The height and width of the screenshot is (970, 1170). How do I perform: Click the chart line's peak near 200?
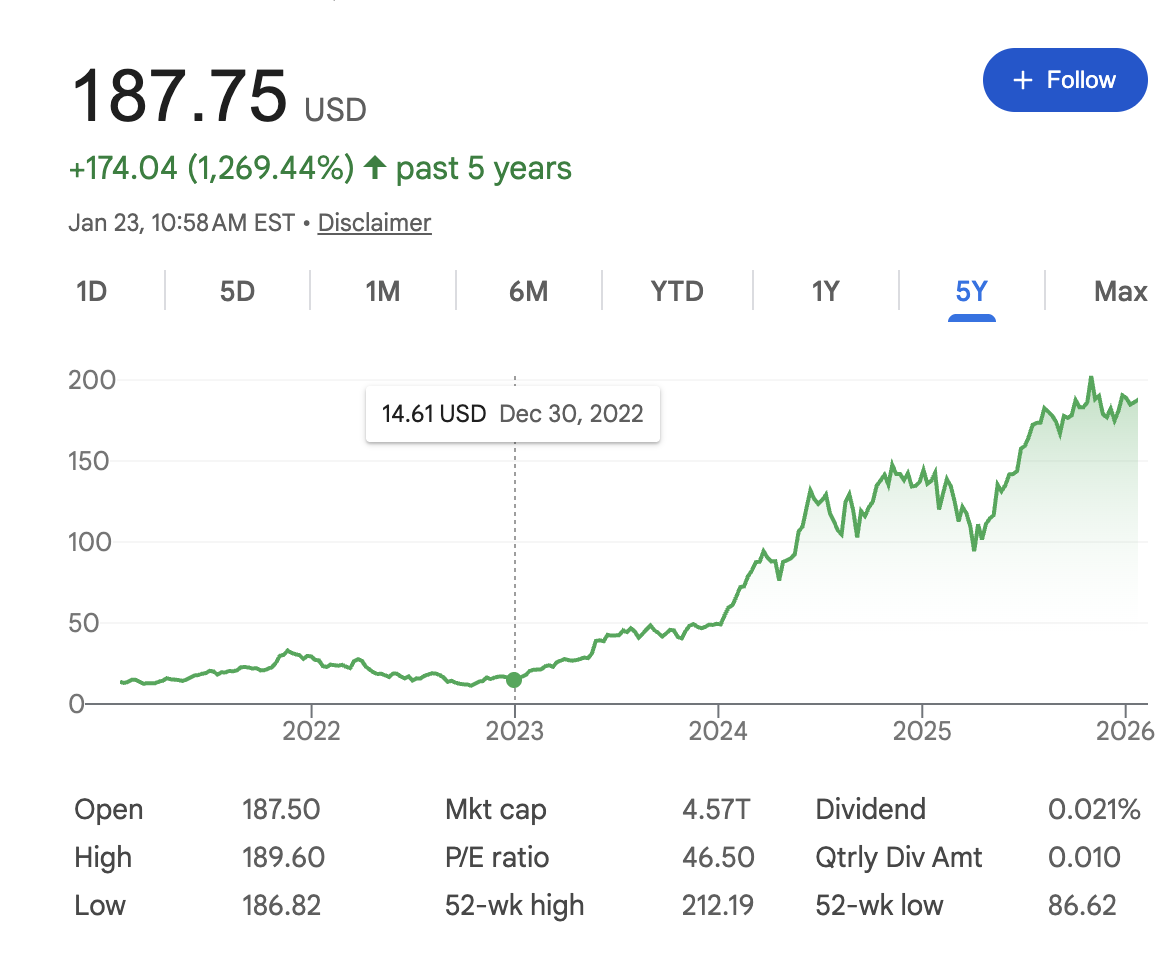pyautogui.click(x=1090, y=378)
